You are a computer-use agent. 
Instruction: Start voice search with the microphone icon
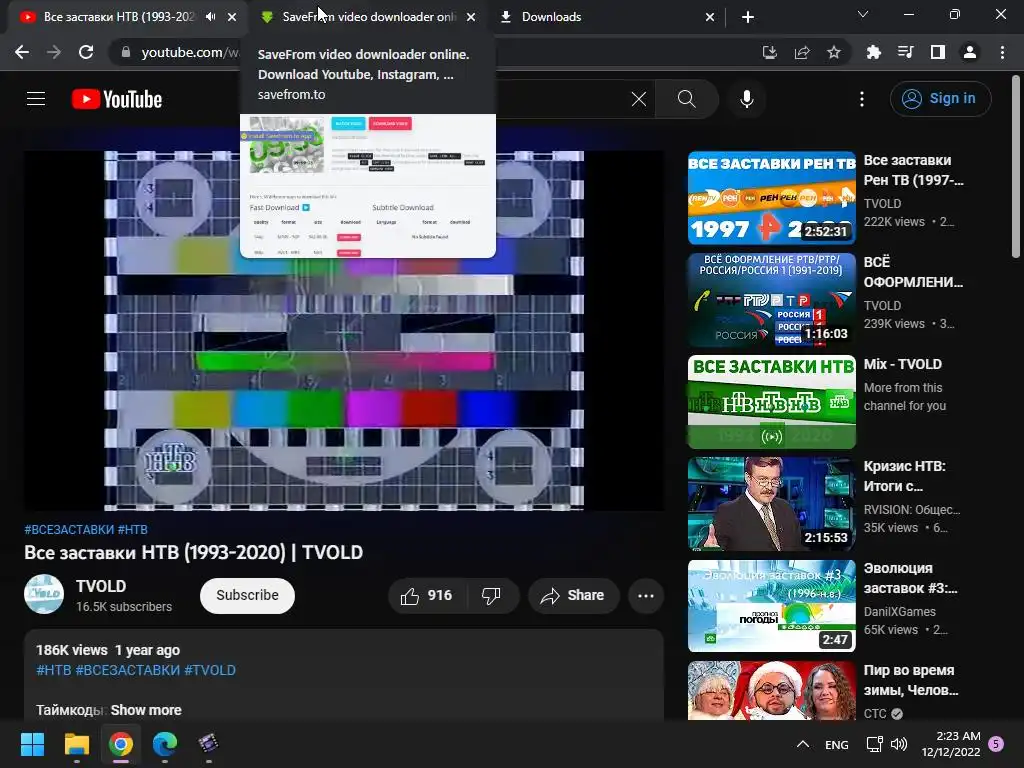746,99
